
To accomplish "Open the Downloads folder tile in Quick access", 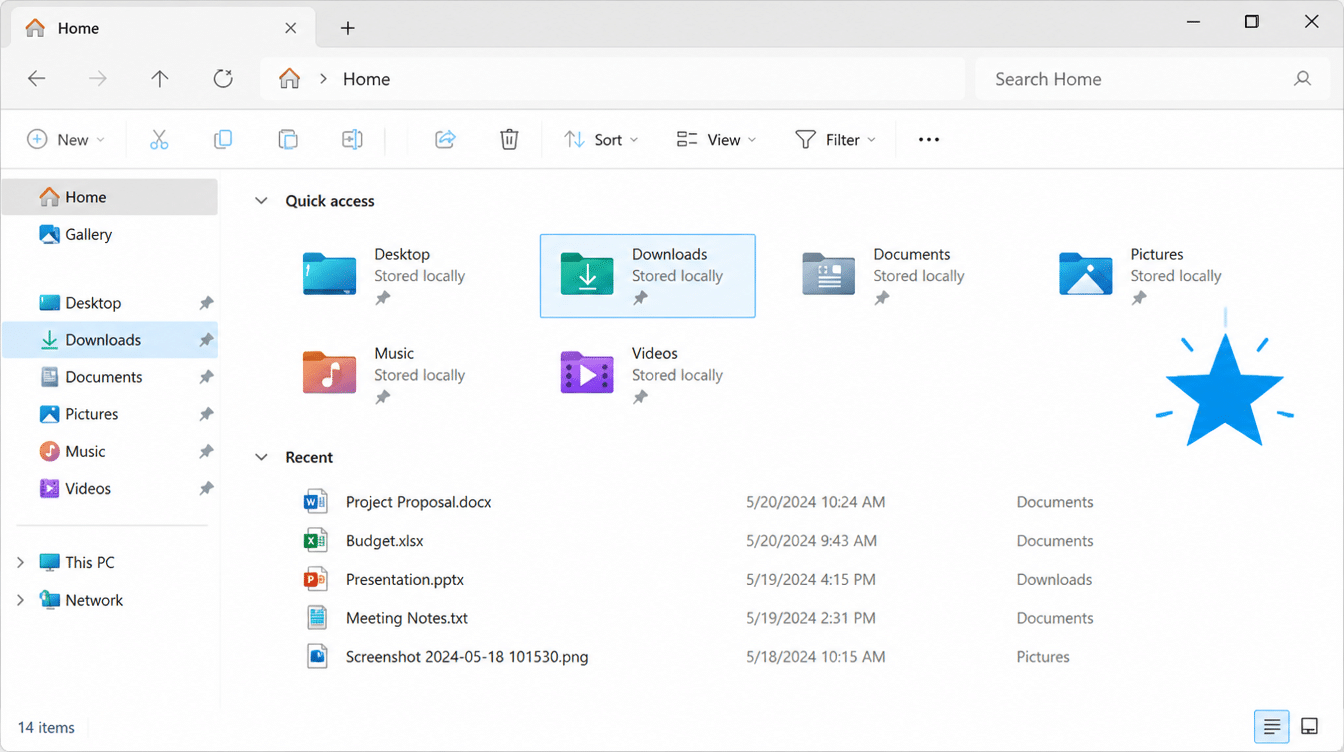I will point(647,276).
